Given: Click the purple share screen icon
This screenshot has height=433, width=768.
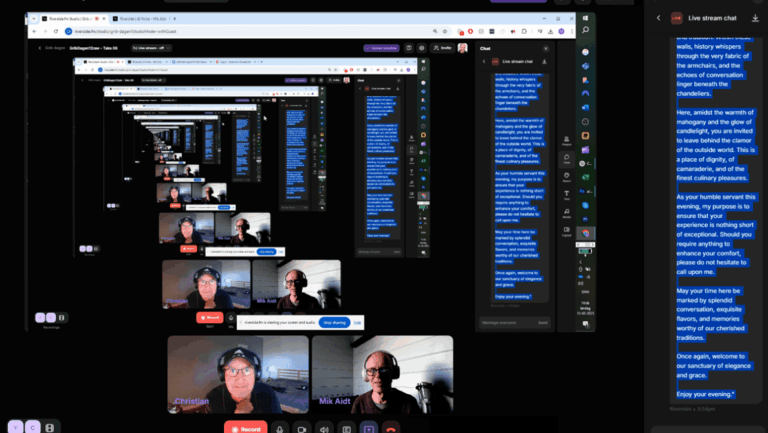Looking at the screenshot, I should 368,429.
